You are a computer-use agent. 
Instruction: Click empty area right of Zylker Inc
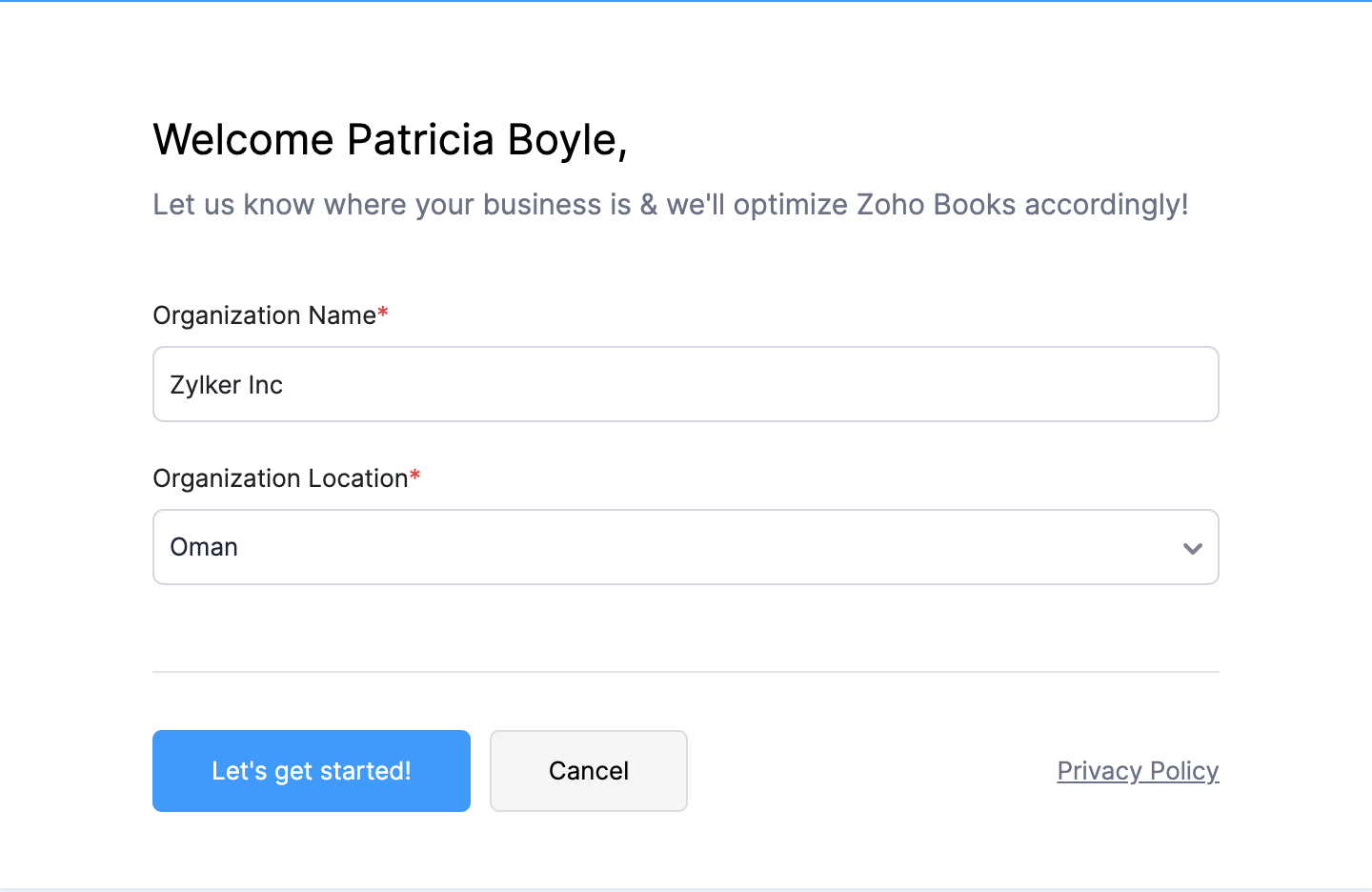coord(762,385)
